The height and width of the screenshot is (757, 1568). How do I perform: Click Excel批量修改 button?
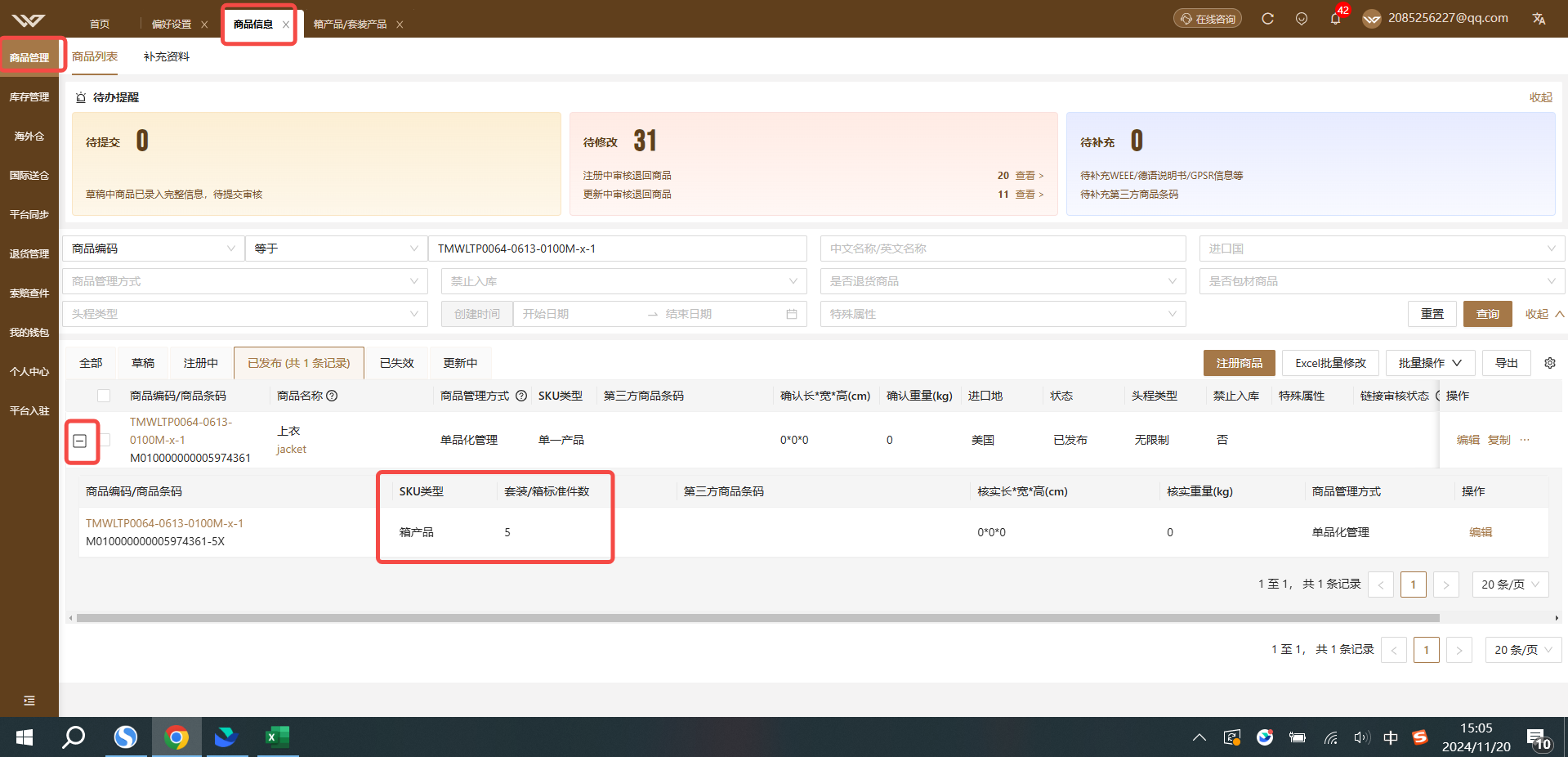click(1330, 363)
